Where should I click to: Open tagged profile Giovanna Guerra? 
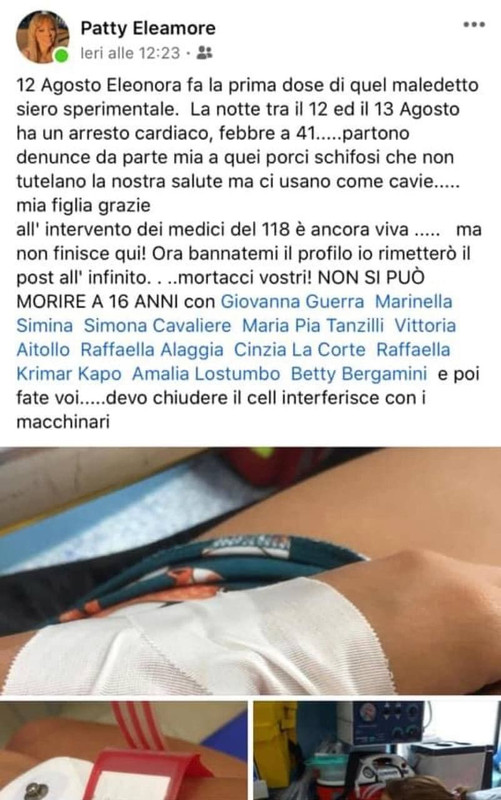pyautogui.click(x=292, y=302)
